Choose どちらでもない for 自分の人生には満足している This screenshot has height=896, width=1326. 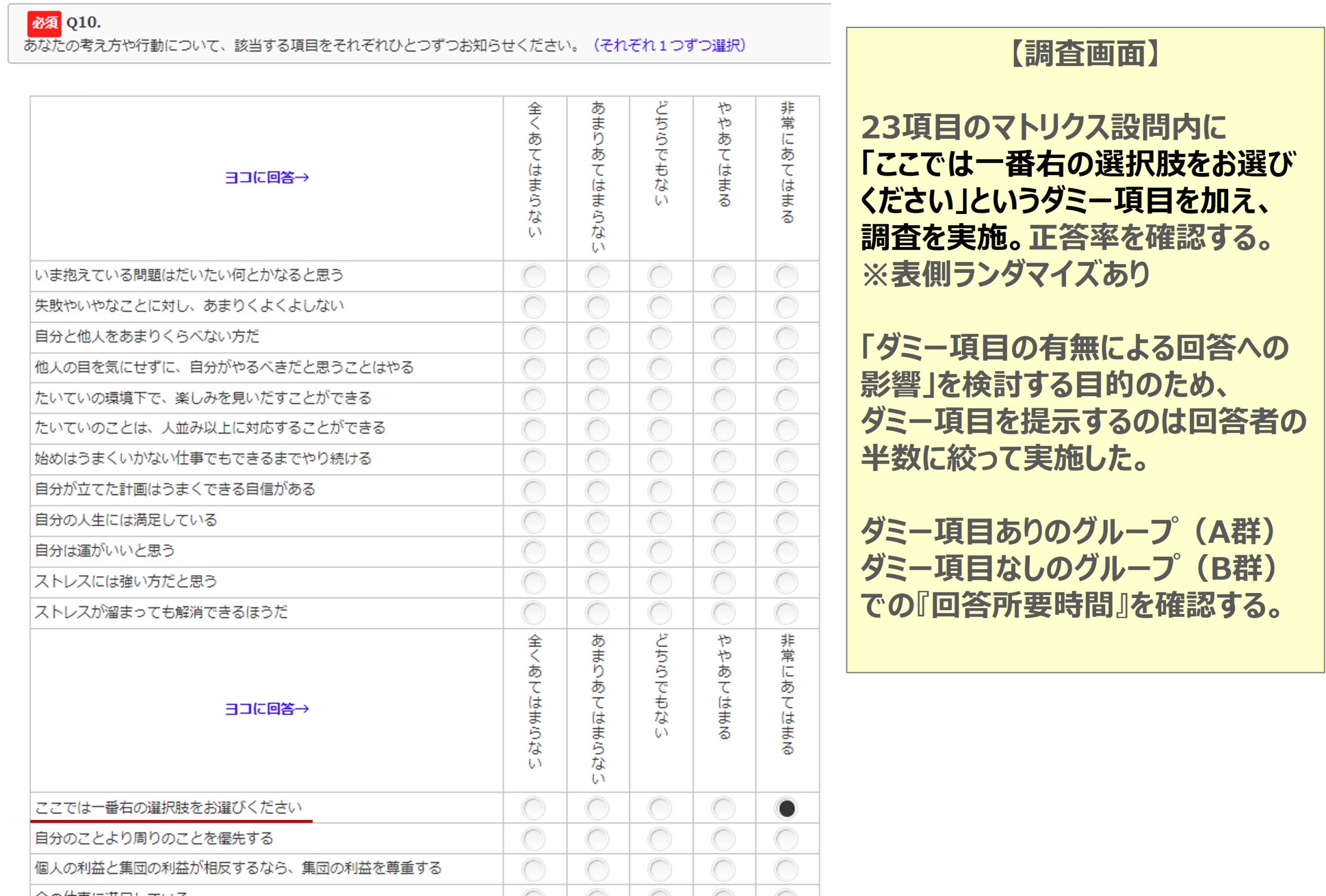point(660,523)
